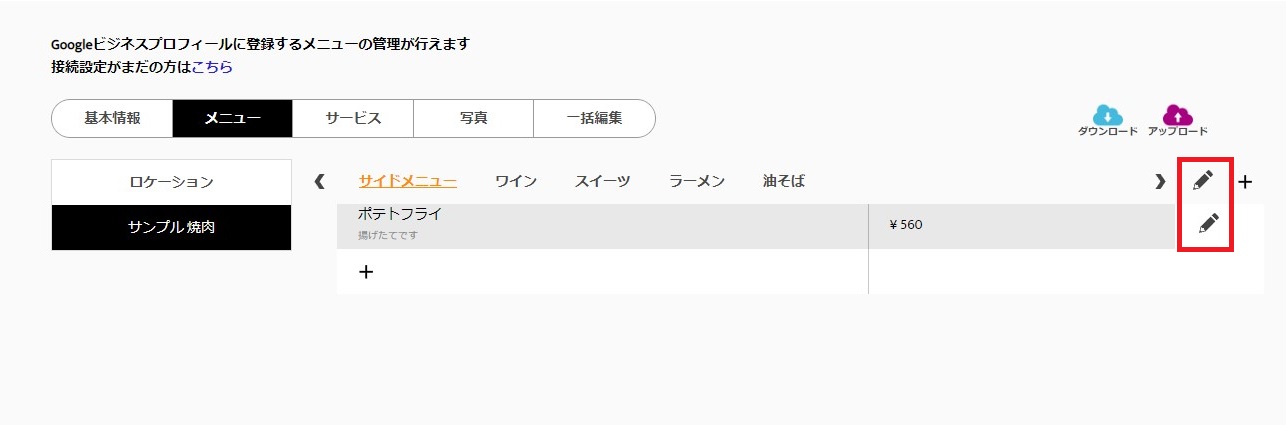Select the ワイン category

tap(516, 181)
